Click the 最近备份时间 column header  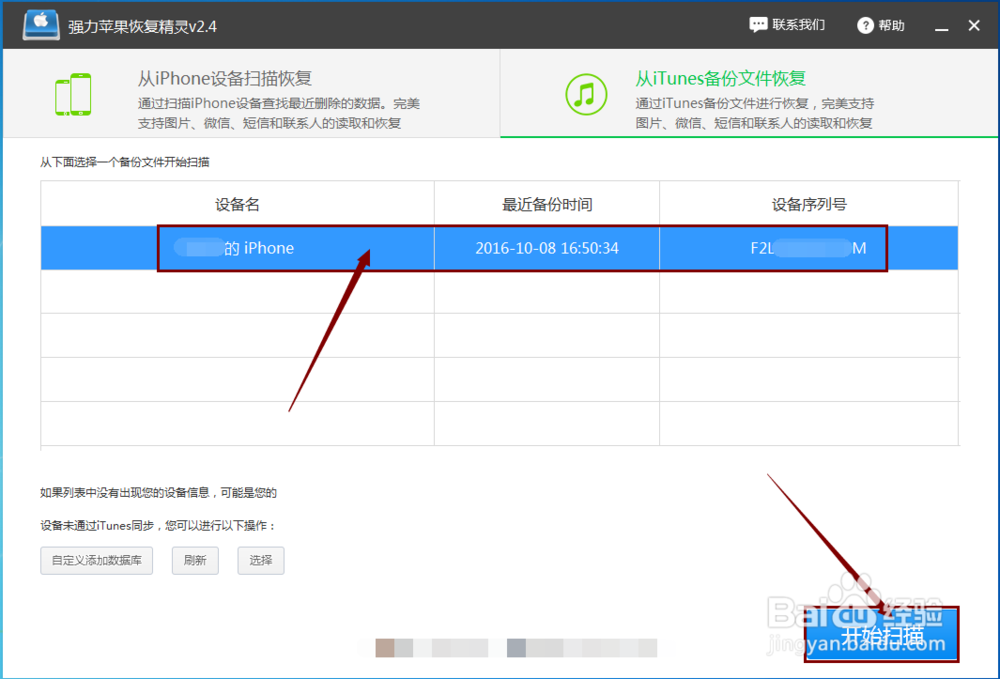point(546,203)
